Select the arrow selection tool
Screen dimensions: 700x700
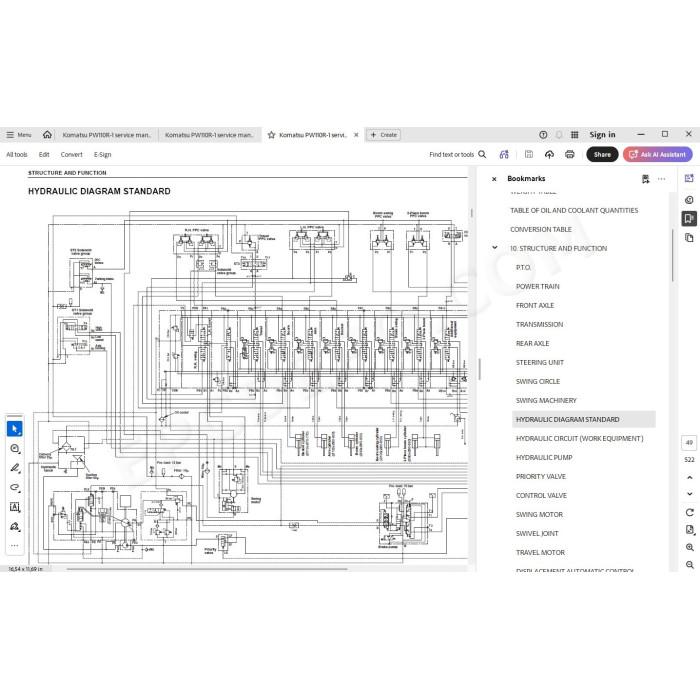(x=15, y=429)
